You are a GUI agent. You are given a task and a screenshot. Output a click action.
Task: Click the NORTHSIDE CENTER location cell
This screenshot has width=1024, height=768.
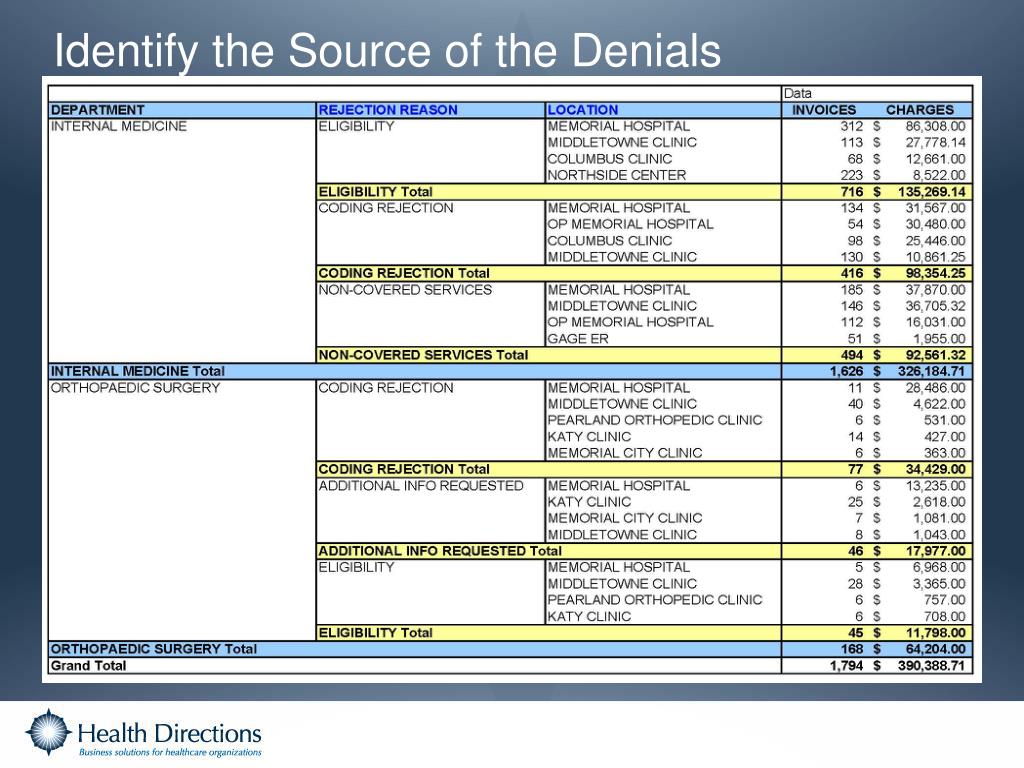(x=616, y=175)
